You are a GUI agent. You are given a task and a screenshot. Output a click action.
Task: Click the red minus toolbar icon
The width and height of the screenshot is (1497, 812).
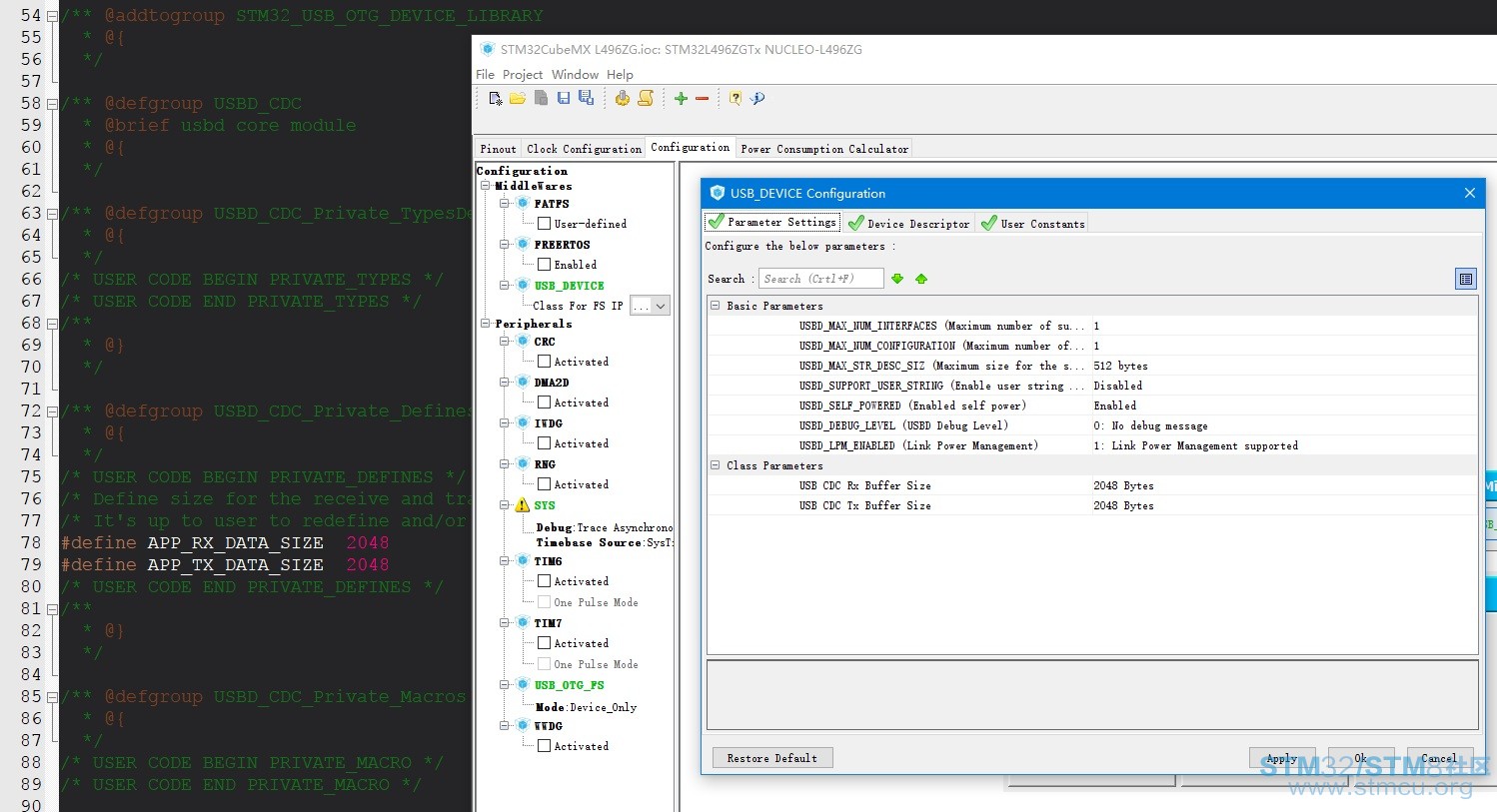click(702, 98)
